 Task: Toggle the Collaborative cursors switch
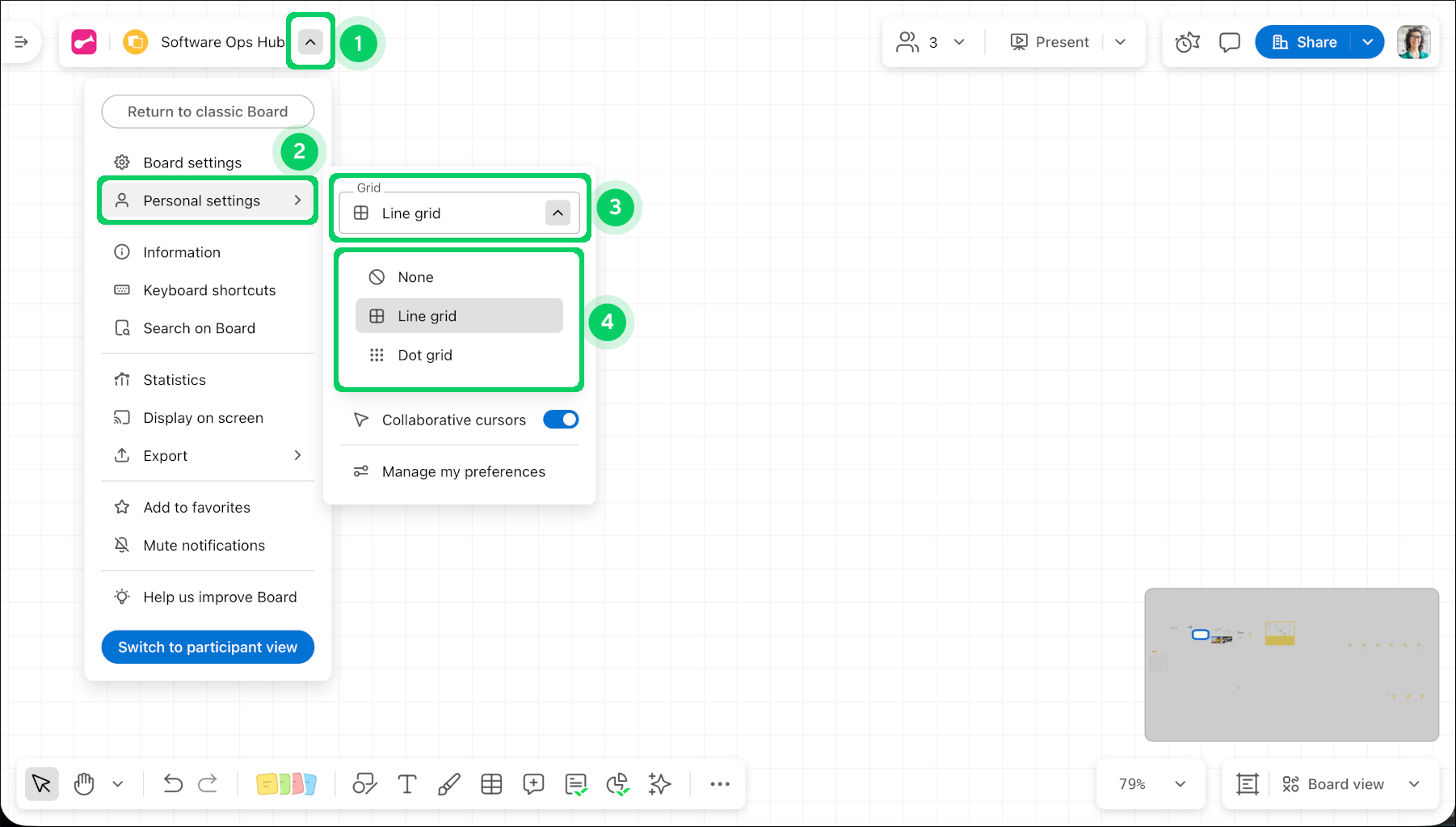coord(561,420)
